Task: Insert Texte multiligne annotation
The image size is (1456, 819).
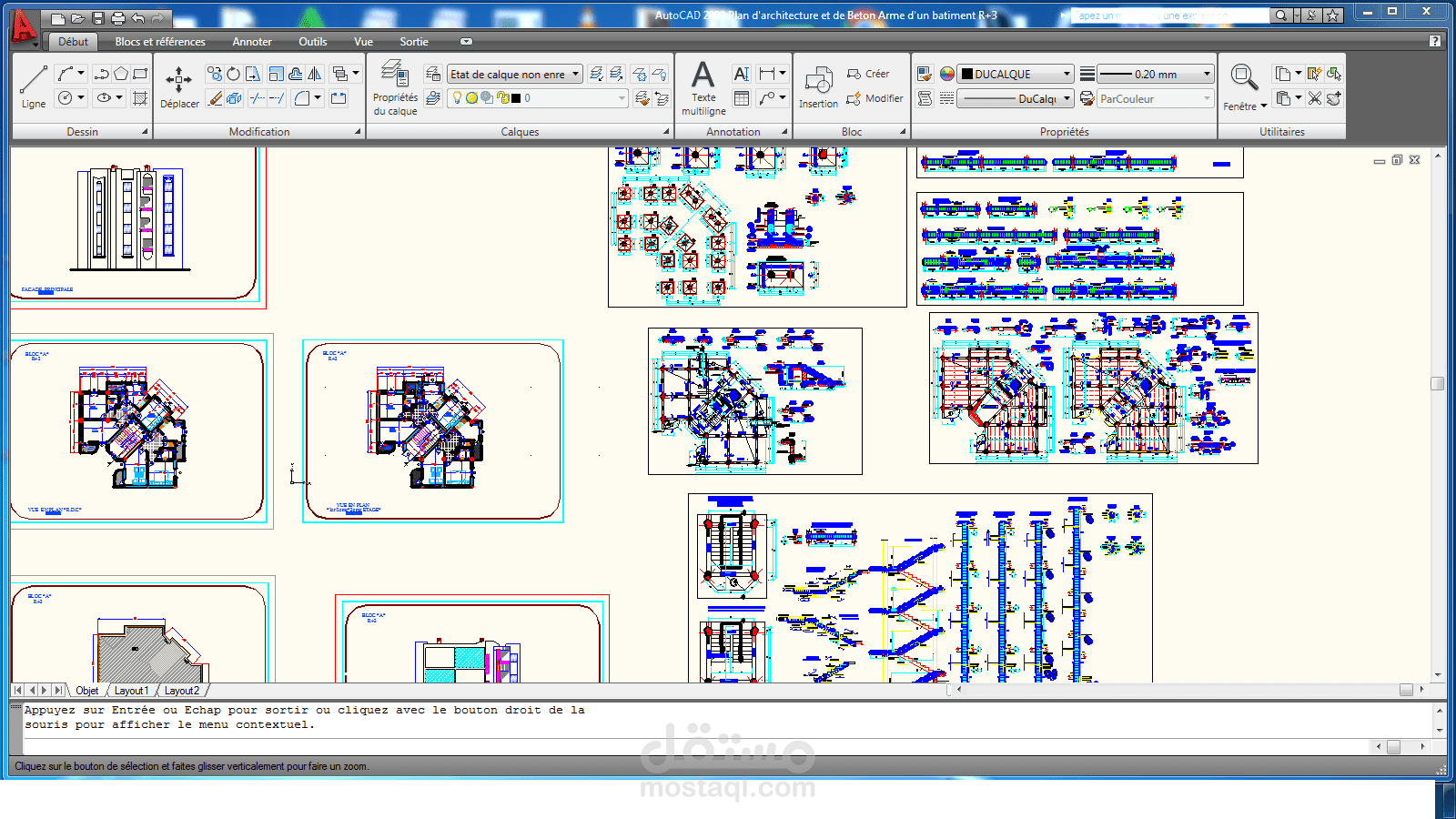Action: [703, 87]
